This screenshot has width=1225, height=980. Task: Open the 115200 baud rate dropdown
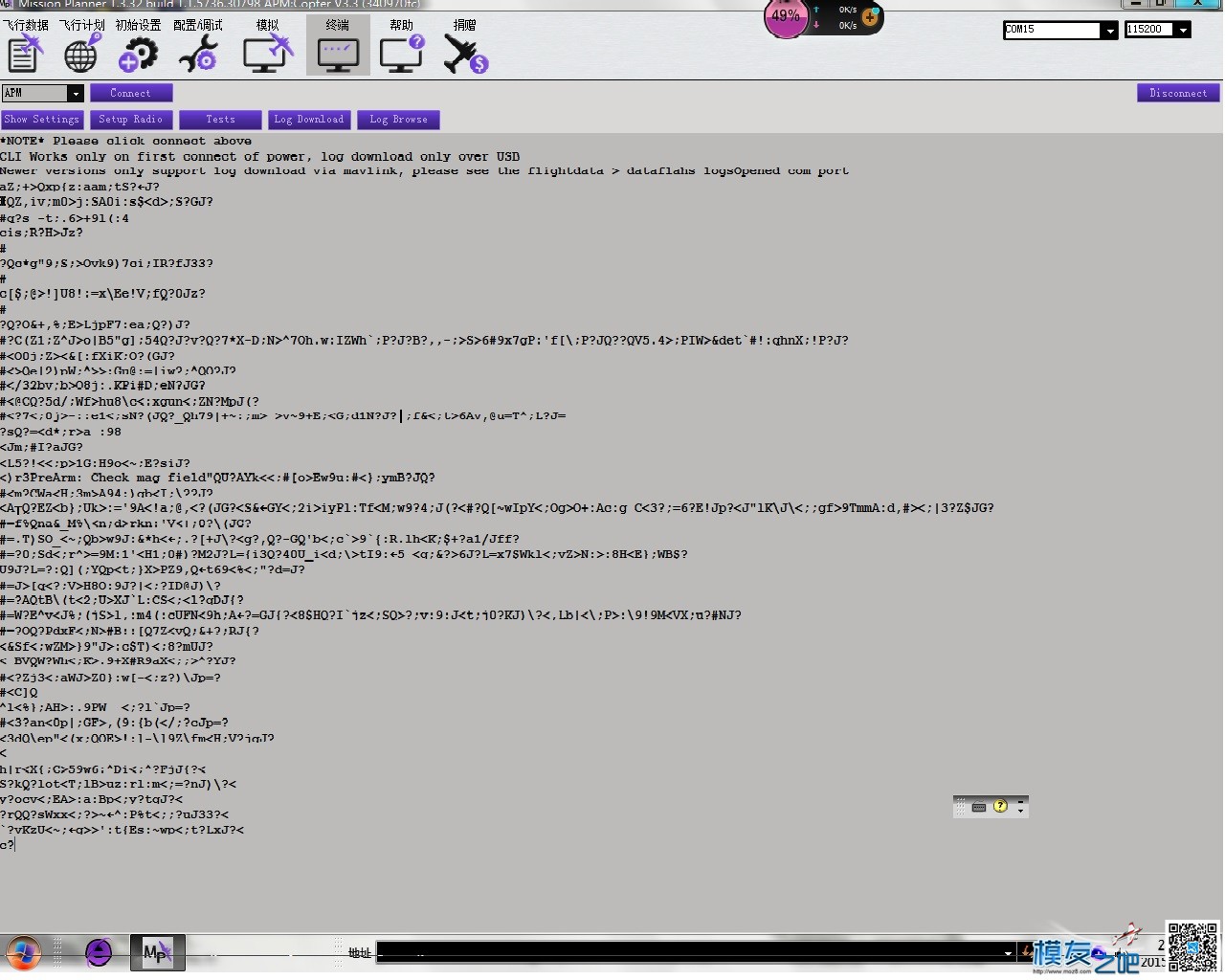(1184, 30)
